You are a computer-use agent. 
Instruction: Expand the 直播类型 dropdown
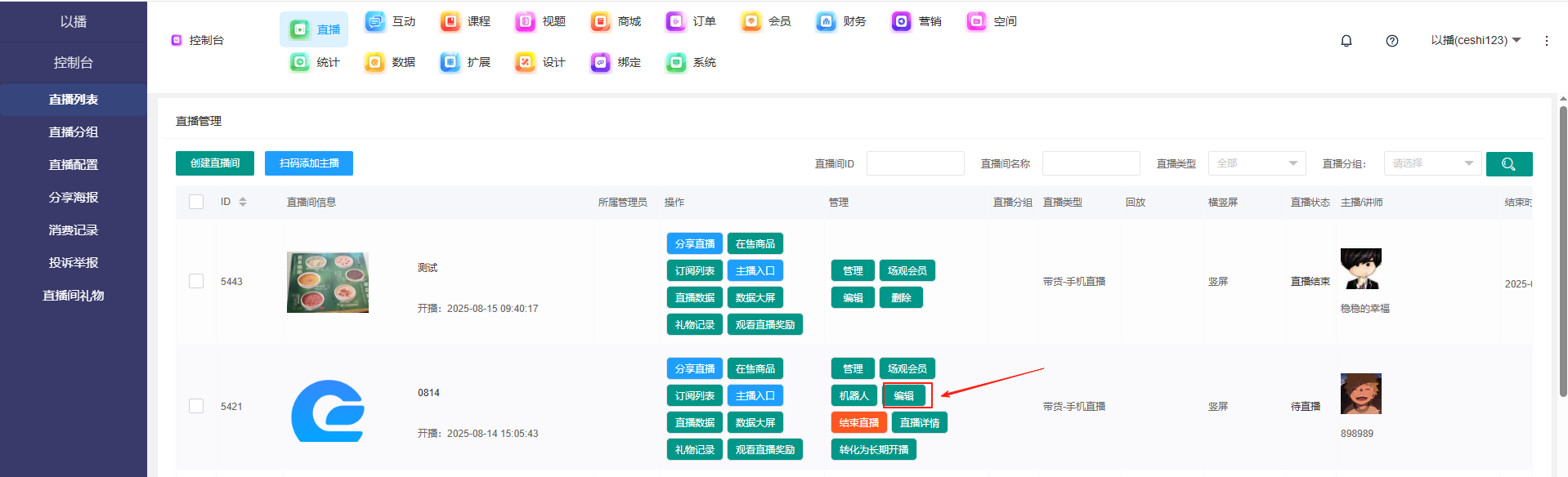1257,163
